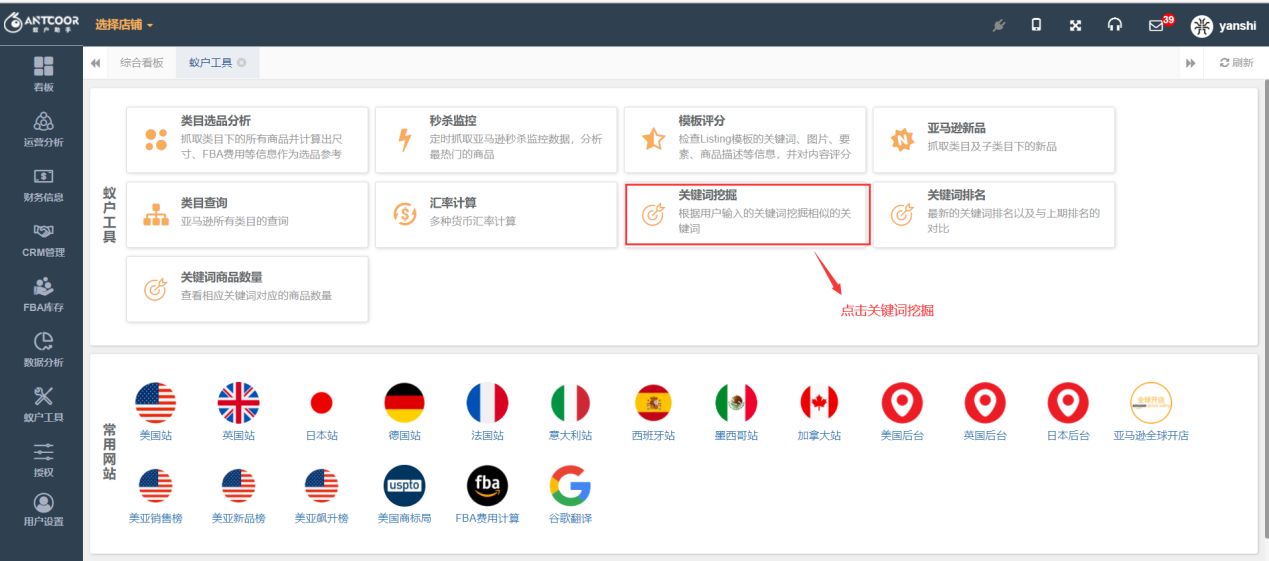Open the 看板 dashboard sidebar icon
This screenshot has height=561, width=1269.
tap(43, 73)
